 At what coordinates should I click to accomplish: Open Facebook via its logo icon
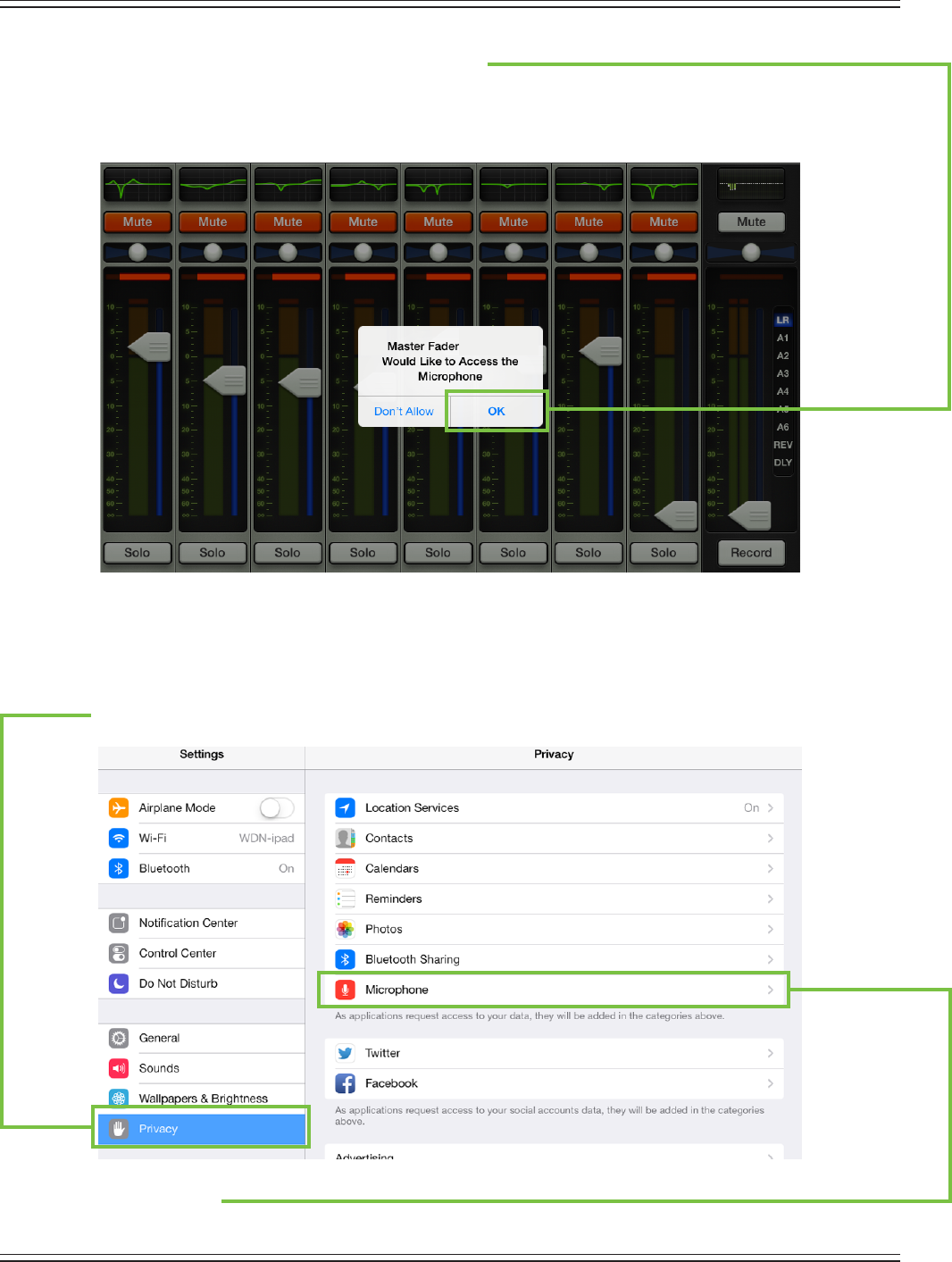coord(346,1083)
